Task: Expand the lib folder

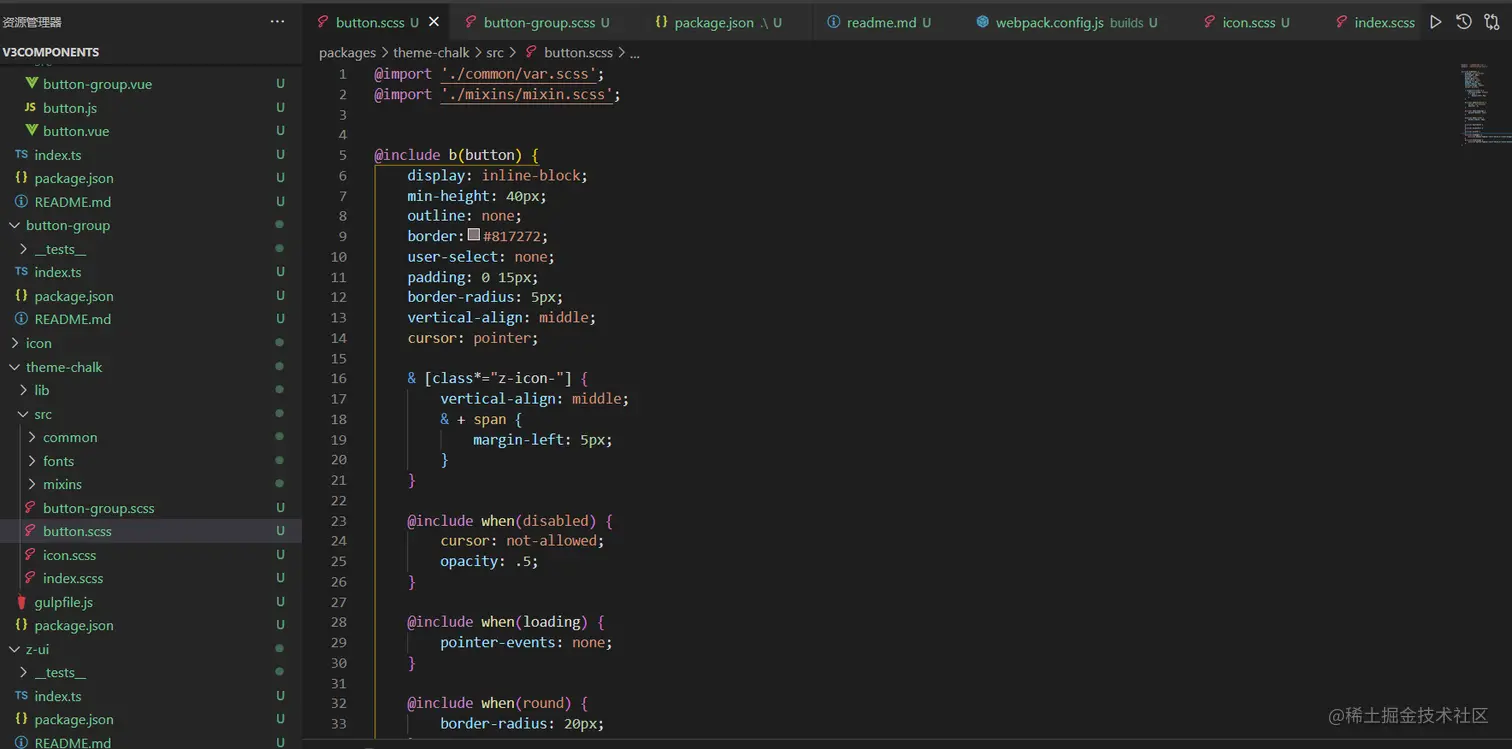Action: pos(151,390)
